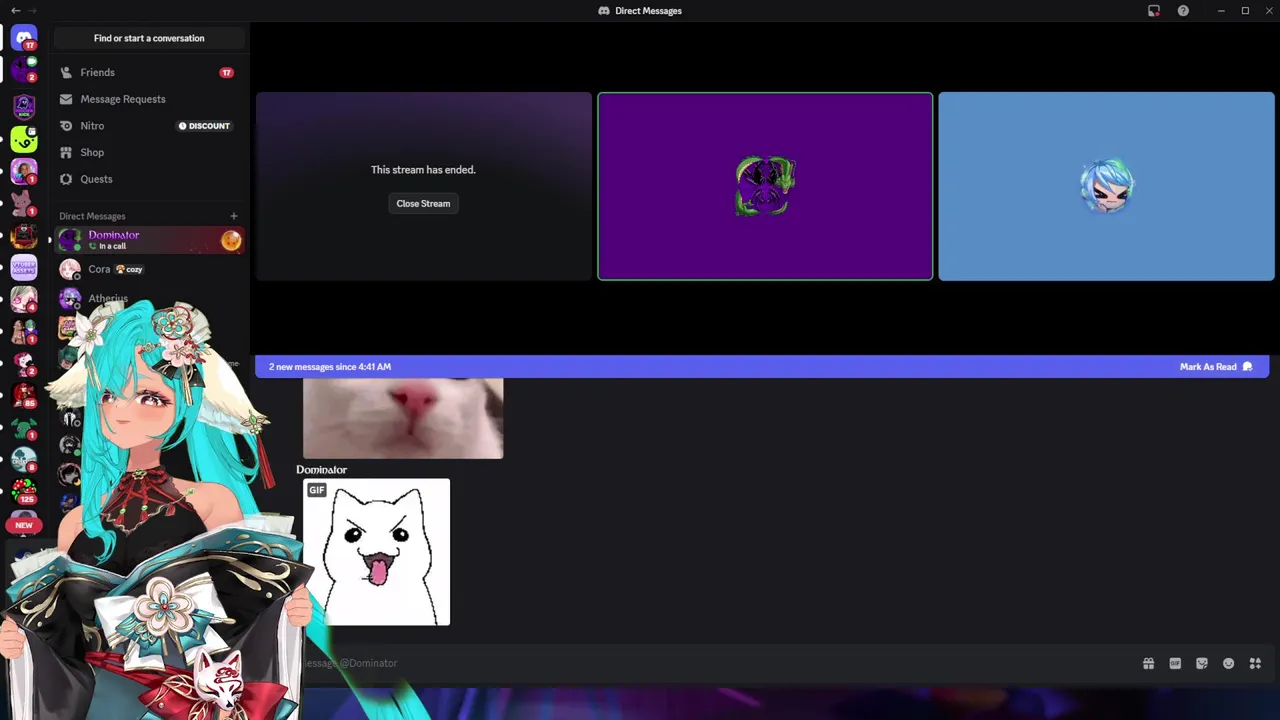Click the Nitro DISCOUNT badge

pos(204,126)
